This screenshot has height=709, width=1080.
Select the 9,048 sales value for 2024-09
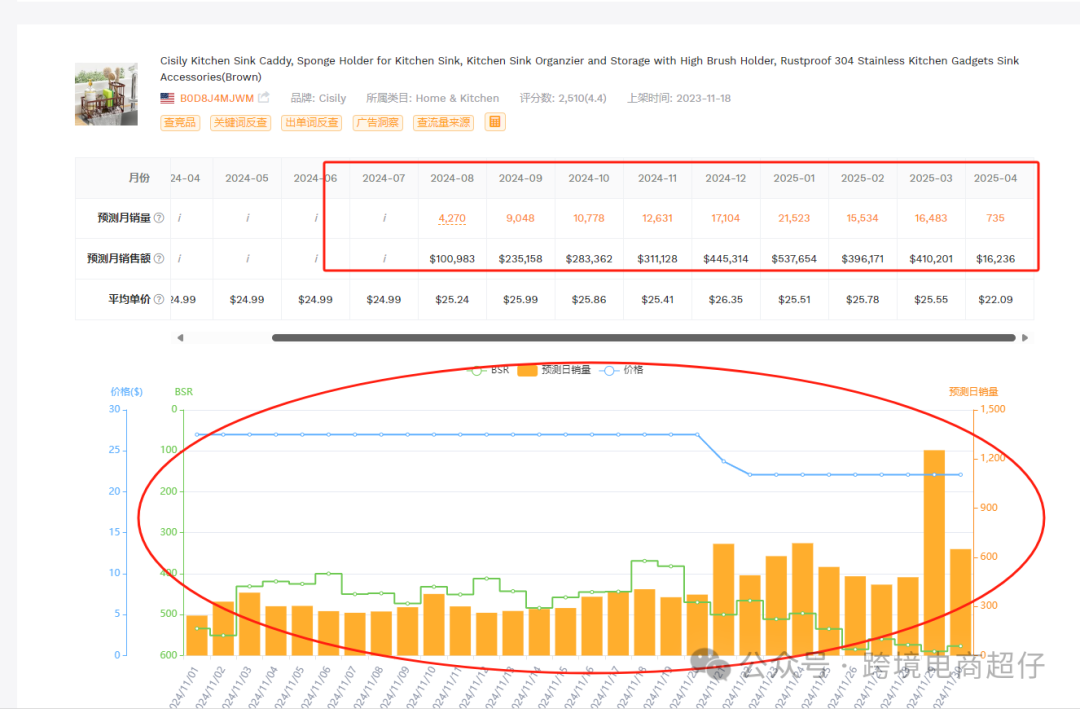click(x=520, y=218)
